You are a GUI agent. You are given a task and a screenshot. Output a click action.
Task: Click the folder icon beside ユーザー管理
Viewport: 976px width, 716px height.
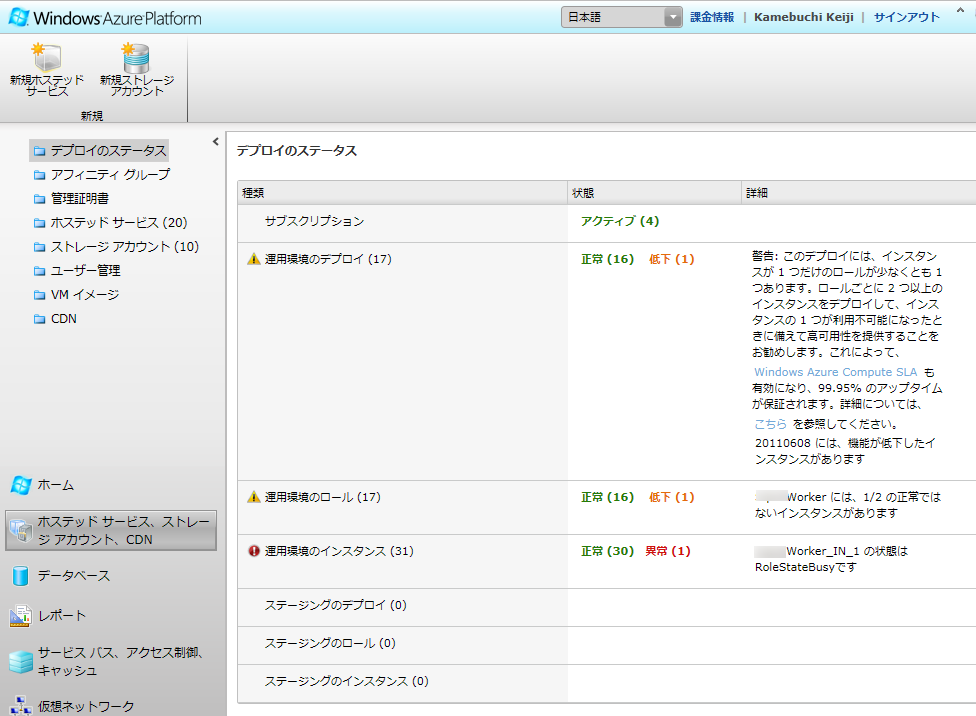point(40,271)
